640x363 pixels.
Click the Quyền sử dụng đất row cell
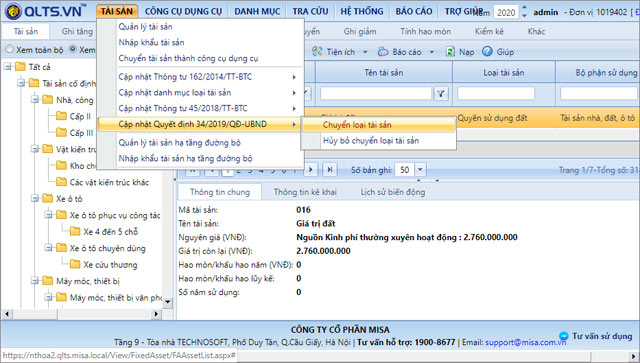[492, 118]
